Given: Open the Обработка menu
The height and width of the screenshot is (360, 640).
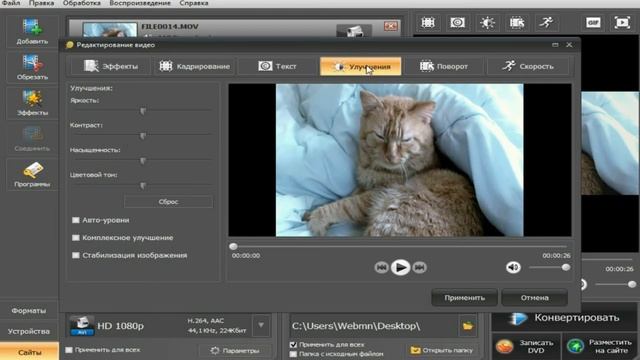Looking at the screenshot, I should pos(82,3).
